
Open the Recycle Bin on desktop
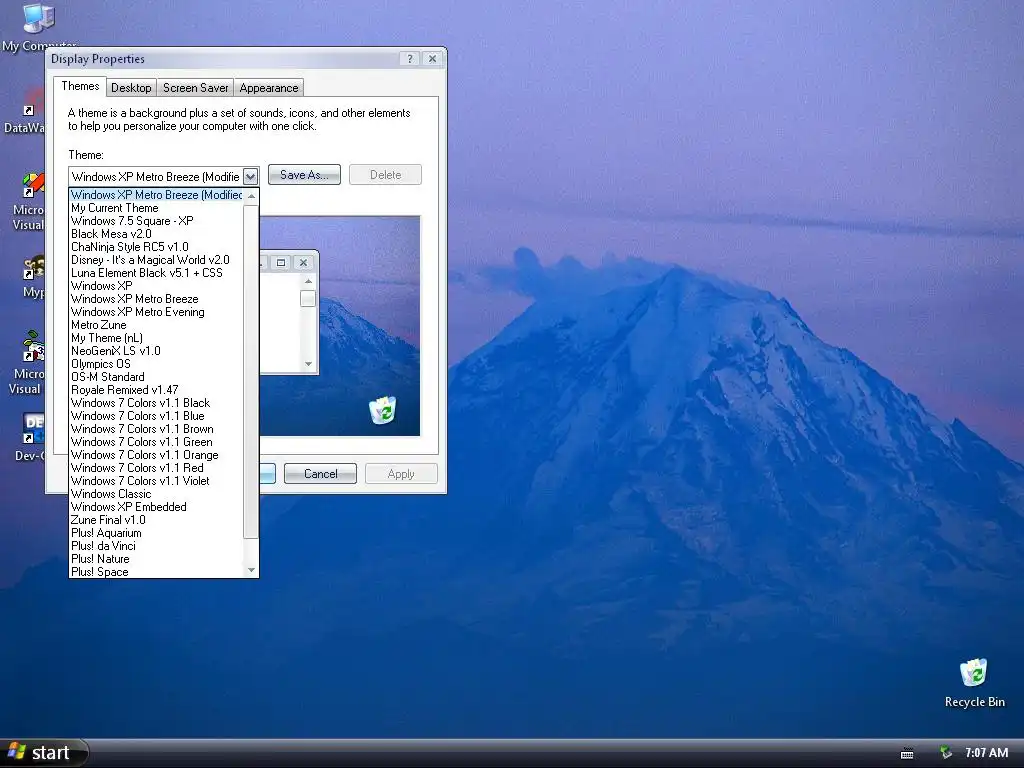[x=974, y=683]
